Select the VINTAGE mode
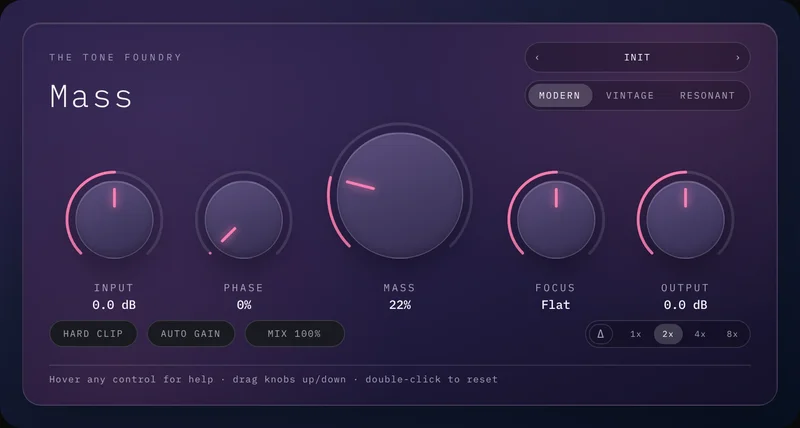Image resolution: width=800 pixels, height=428 pixels. (x=630, y=95)
